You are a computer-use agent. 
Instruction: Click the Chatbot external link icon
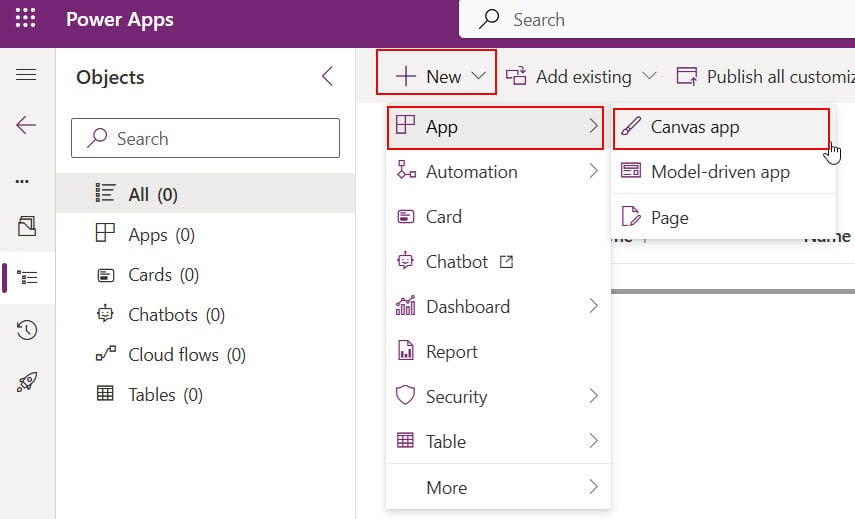click(507, 262)
